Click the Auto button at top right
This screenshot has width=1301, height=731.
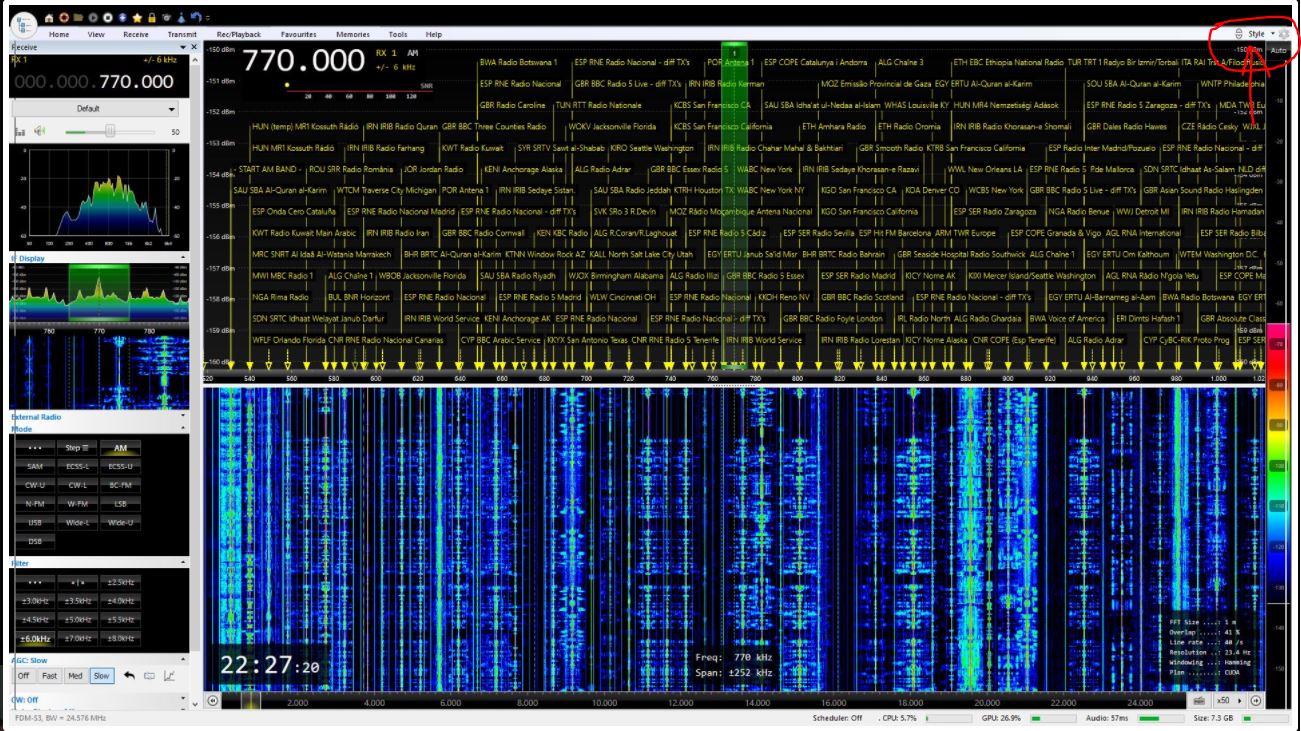[1278, 49]
